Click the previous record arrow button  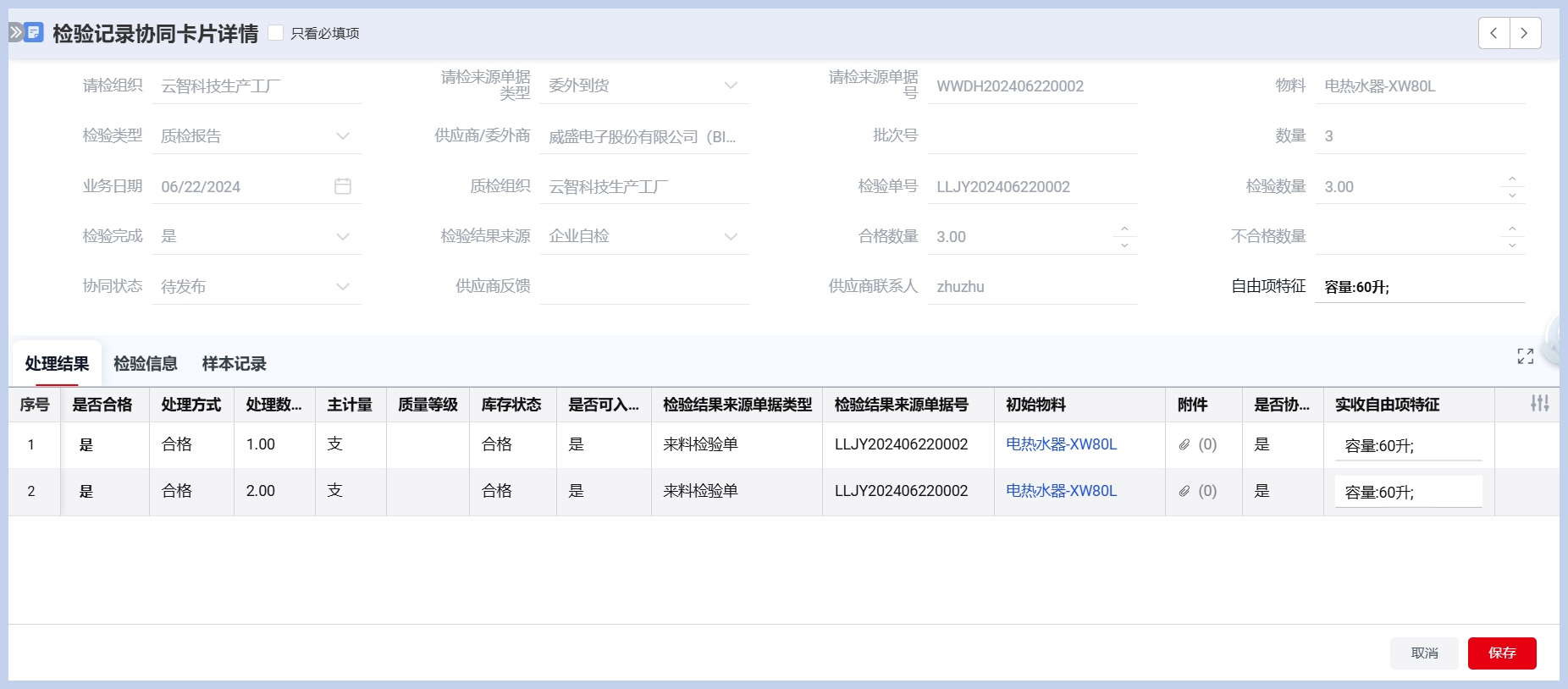(1494, 33)
